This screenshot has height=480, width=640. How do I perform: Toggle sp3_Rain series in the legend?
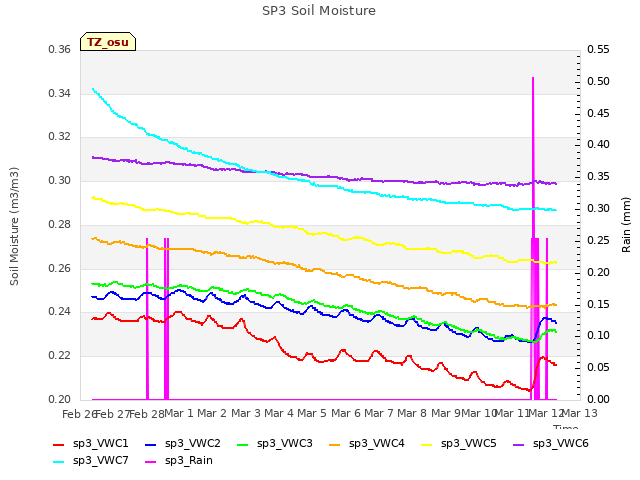pos(179,461)
